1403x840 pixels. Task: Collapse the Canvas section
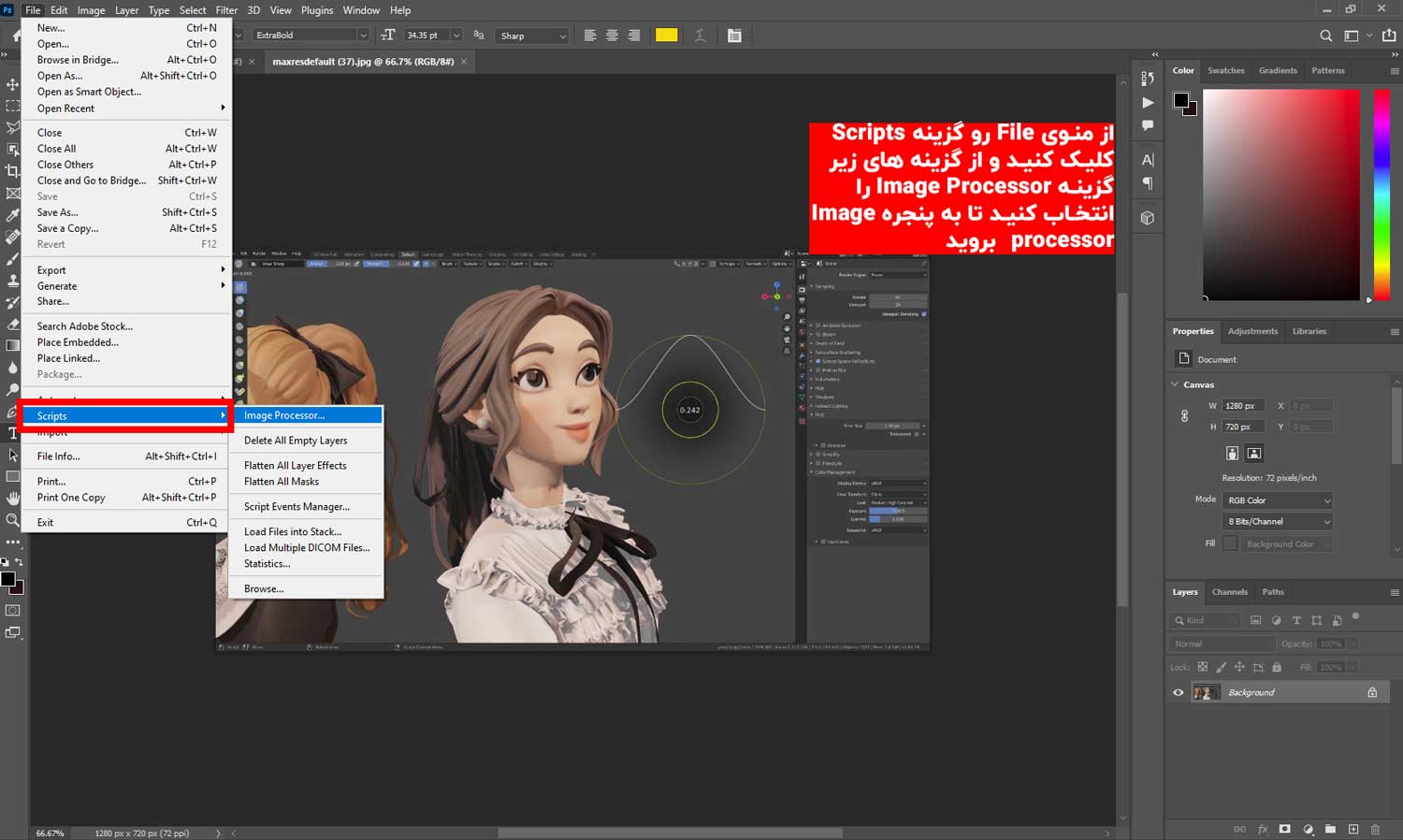point(1176,384)
